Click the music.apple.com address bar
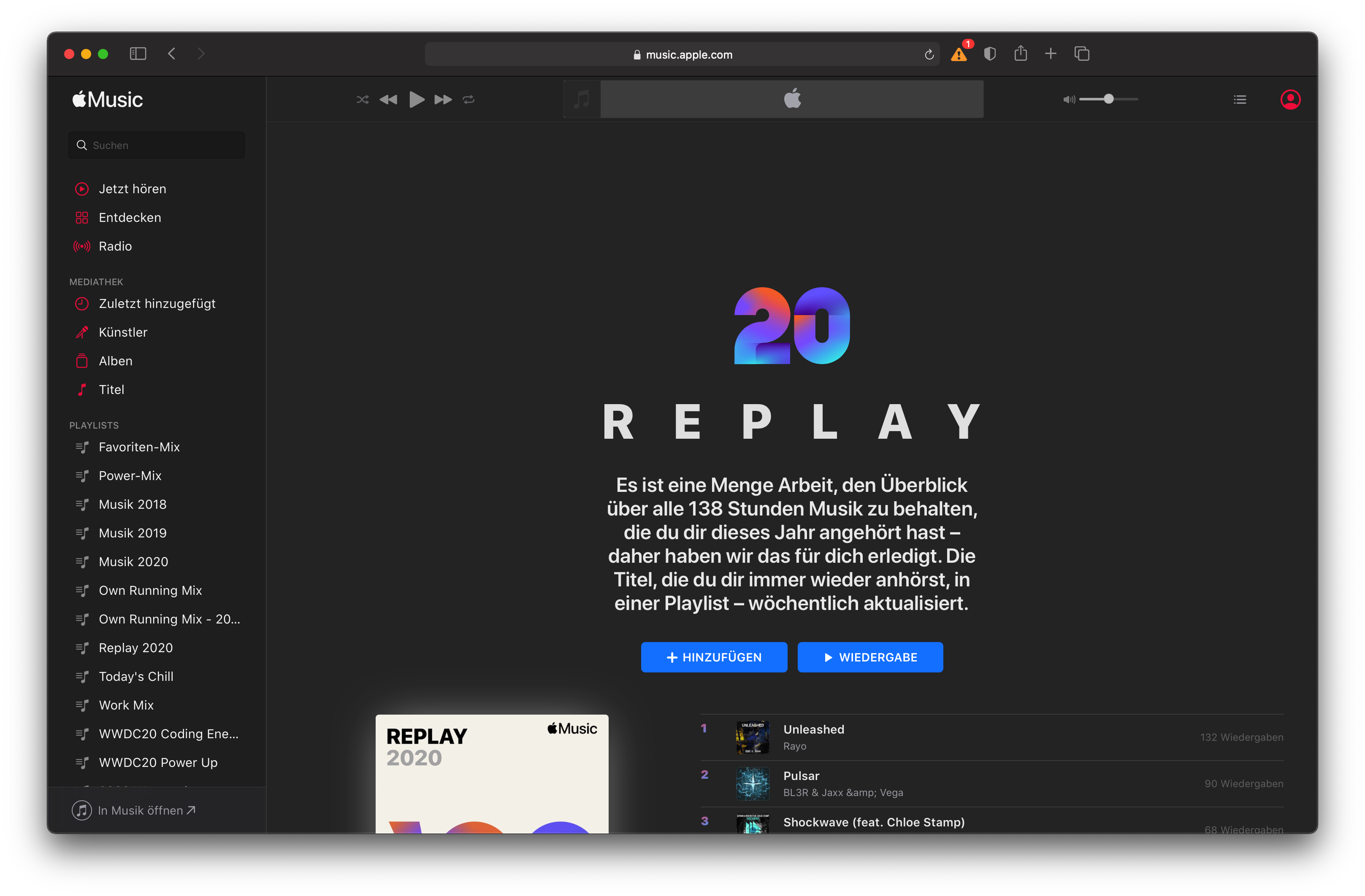Image resolution: width=1365 pixels, height=896 pixels. click(682, 54)
